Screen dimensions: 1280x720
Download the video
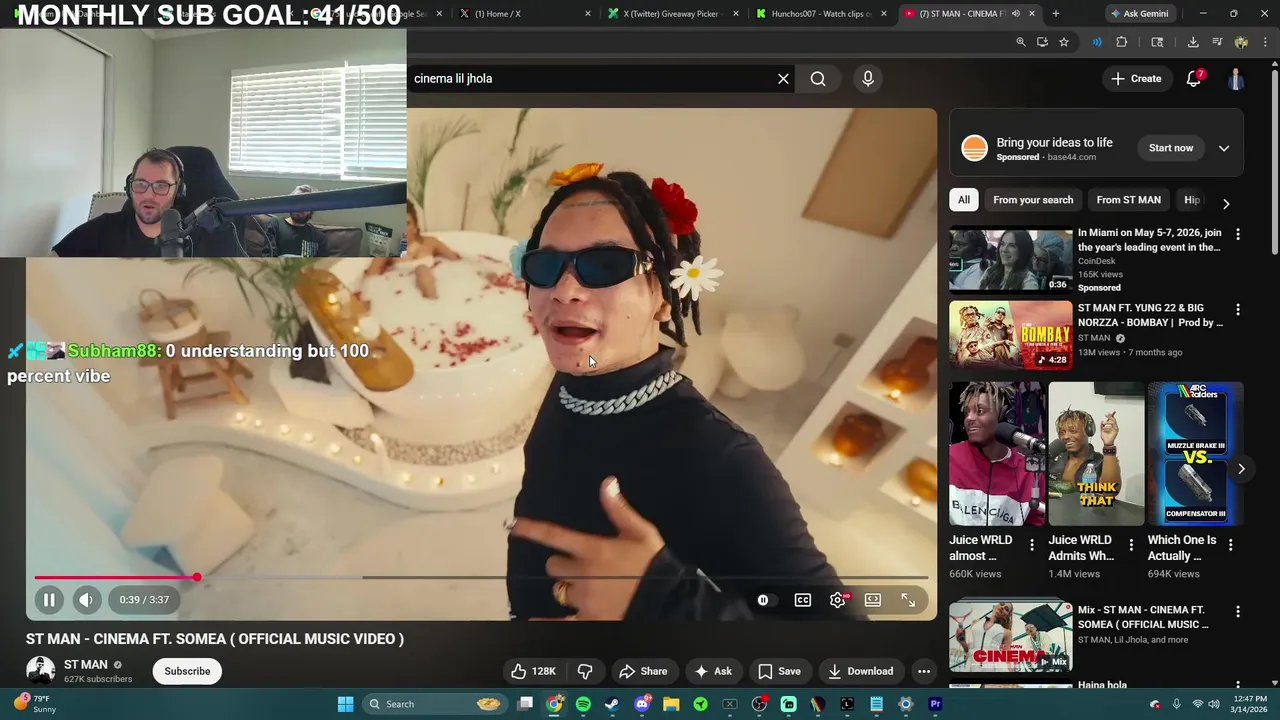point(860,671)
